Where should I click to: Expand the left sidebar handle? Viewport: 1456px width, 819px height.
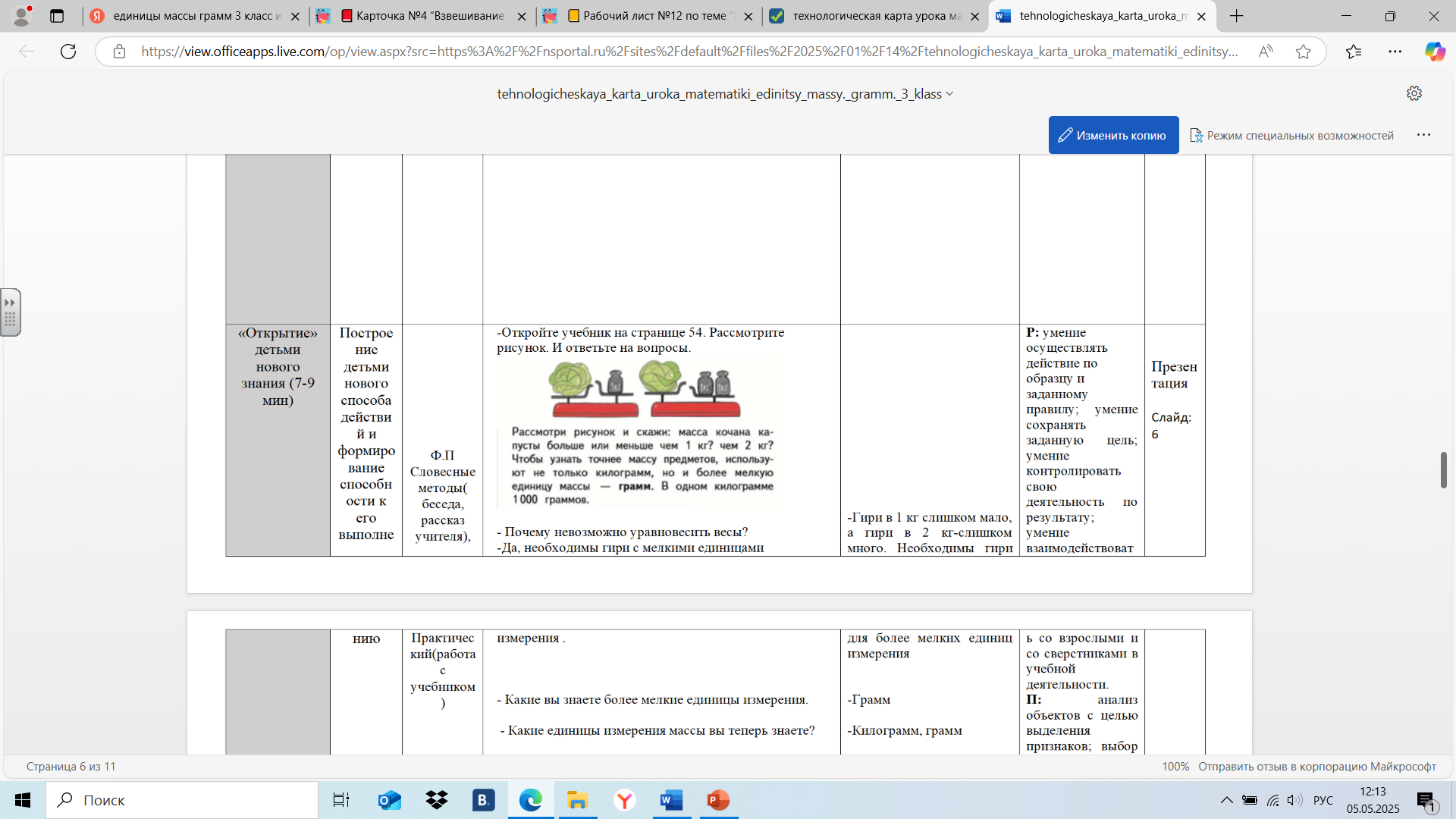(x=11, y=312)
